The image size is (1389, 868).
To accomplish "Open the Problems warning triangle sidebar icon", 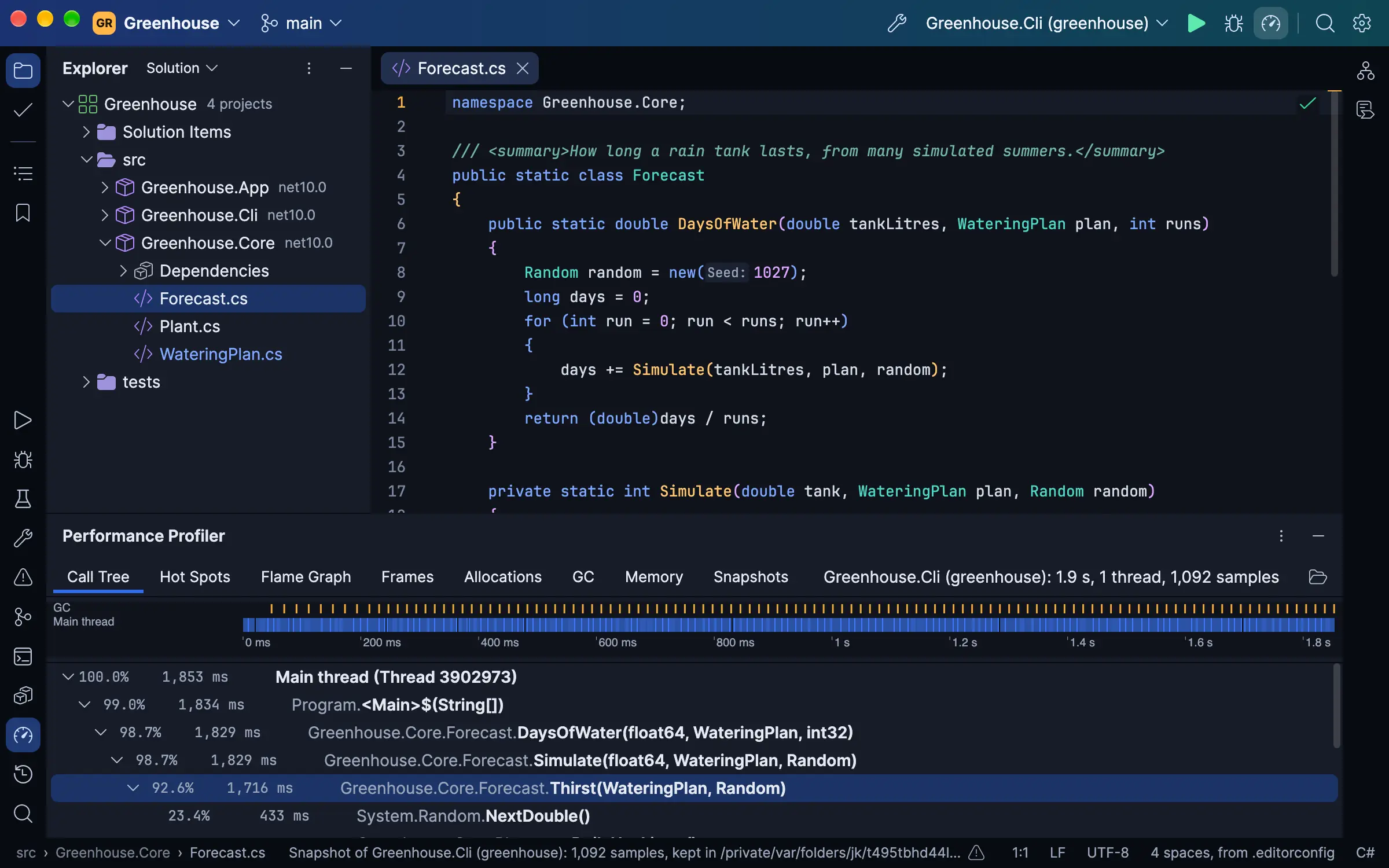I will tap(23, 577).
